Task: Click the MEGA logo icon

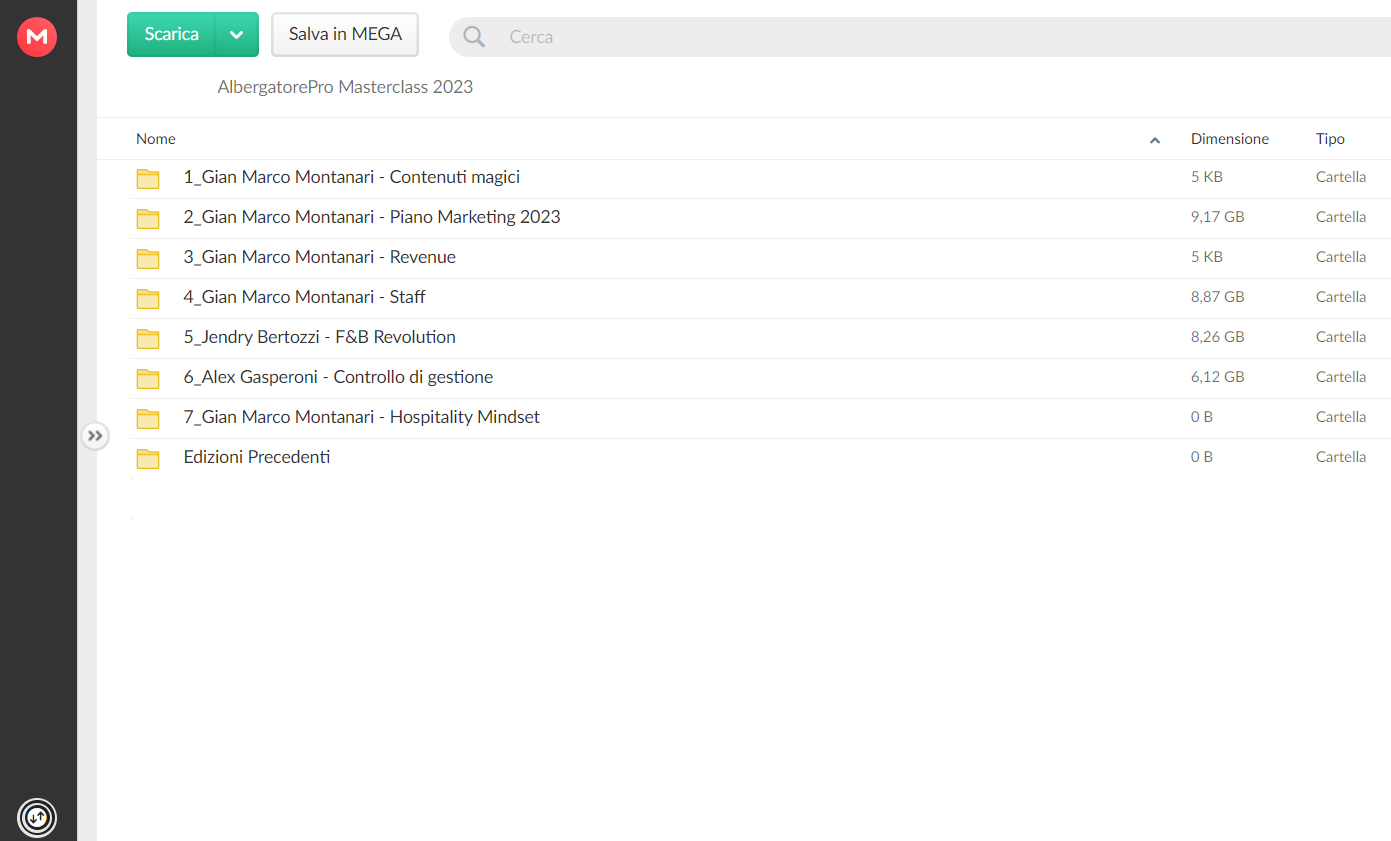Action: (37, 37)
